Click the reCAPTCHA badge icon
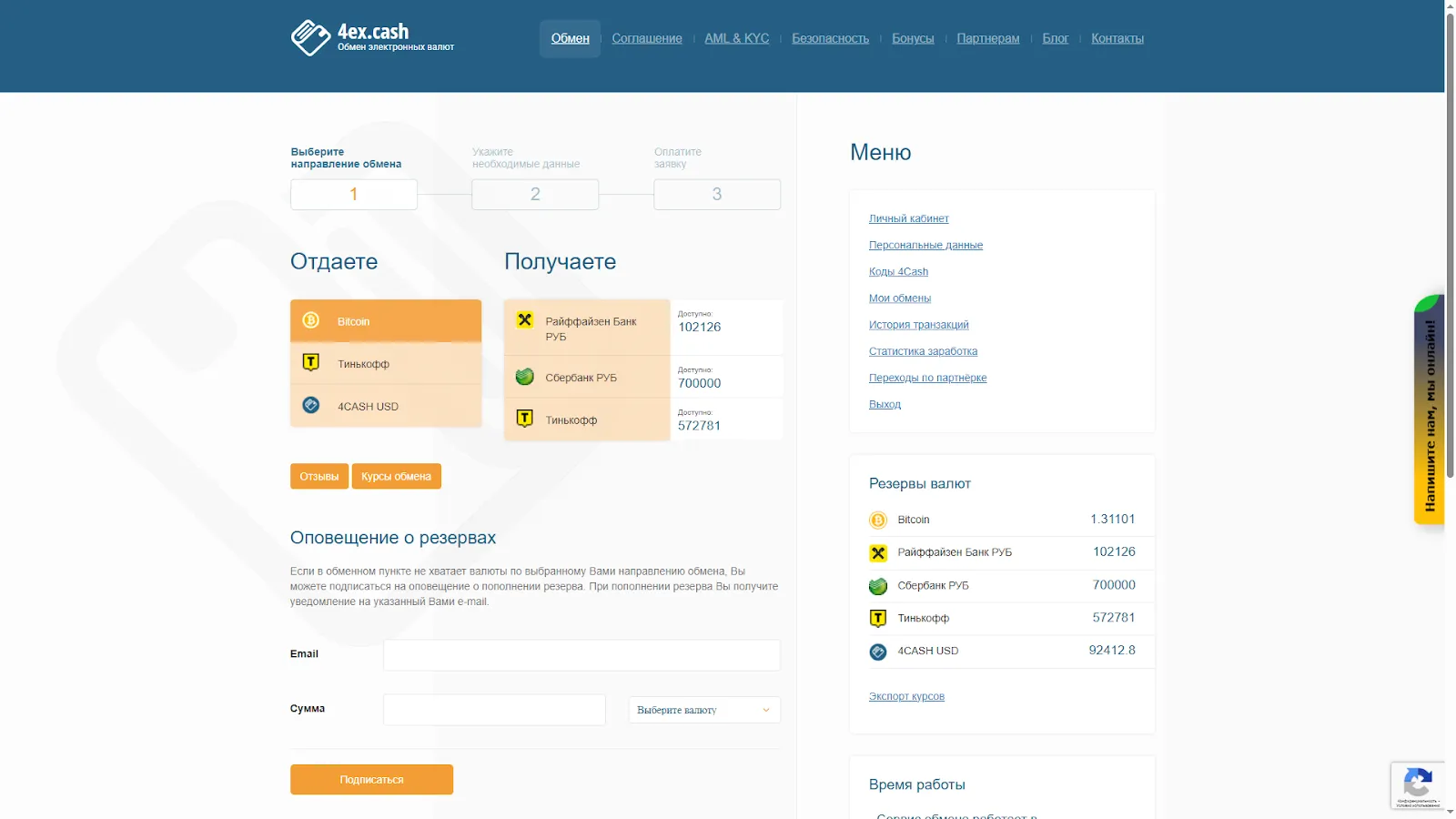 (x=1418, y=784)
